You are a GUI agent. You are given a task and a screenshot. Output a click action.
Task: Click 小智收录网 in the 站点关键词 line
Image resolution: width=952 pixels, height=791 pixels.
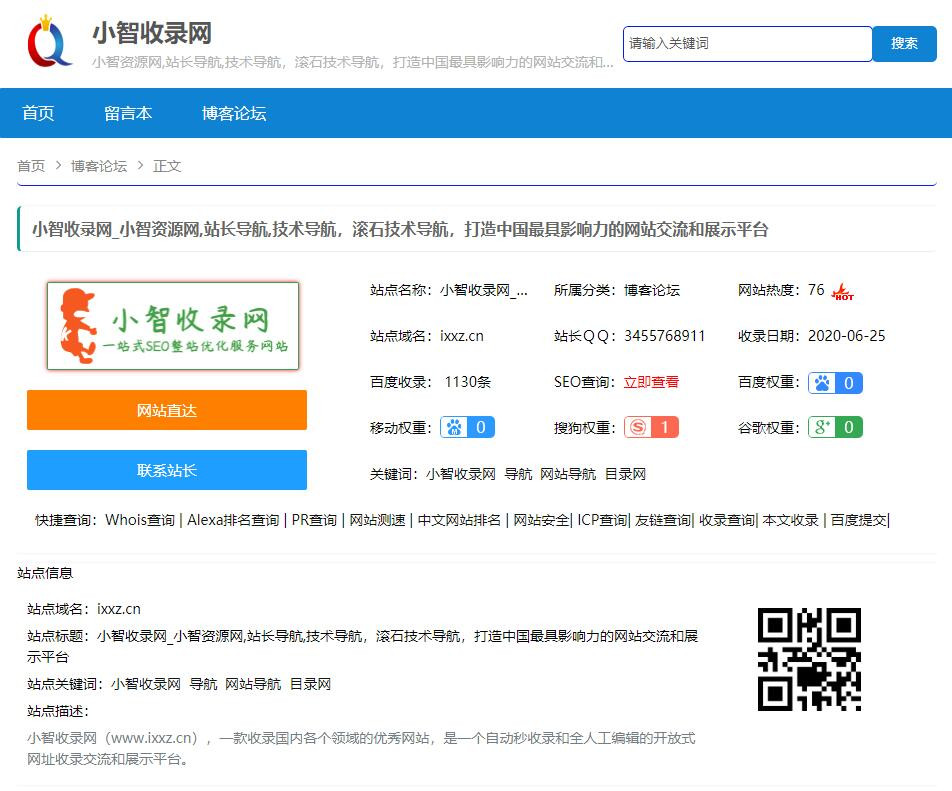pos(146,684)
